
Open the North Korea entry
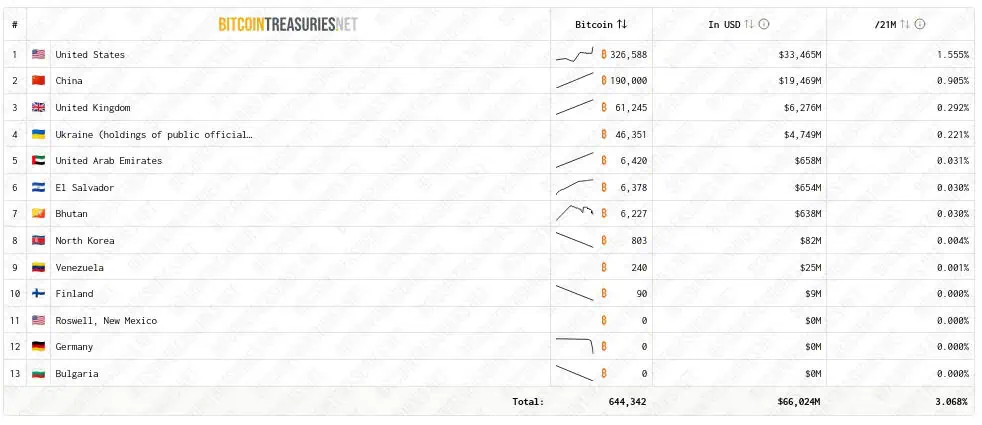coord(85,241)
